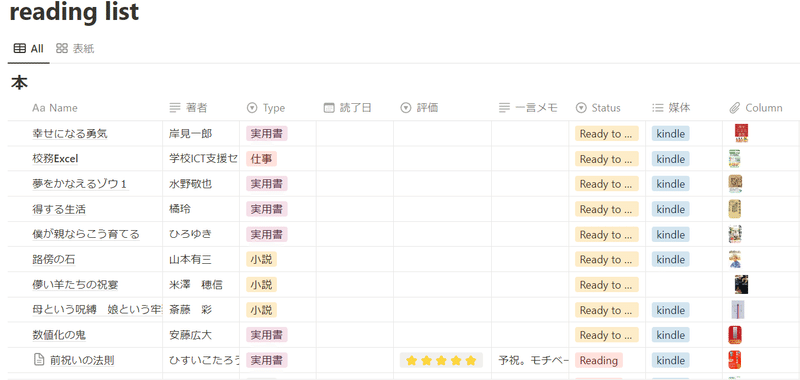Switch to the All table view tab
The height and width of the screenshot is (380, 800).
click(28, 49)
